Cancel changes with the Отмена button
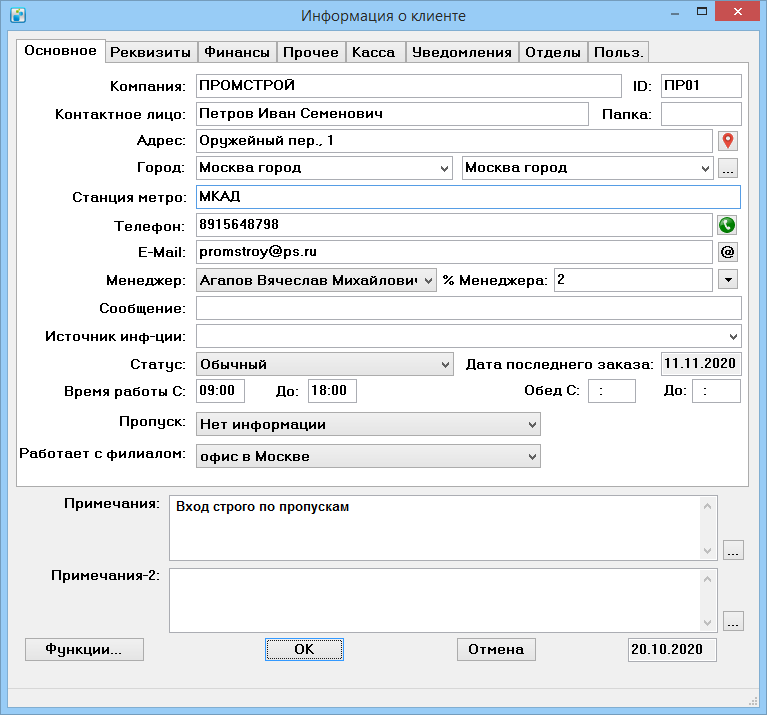The image size is (767, 715). point(496,649)
